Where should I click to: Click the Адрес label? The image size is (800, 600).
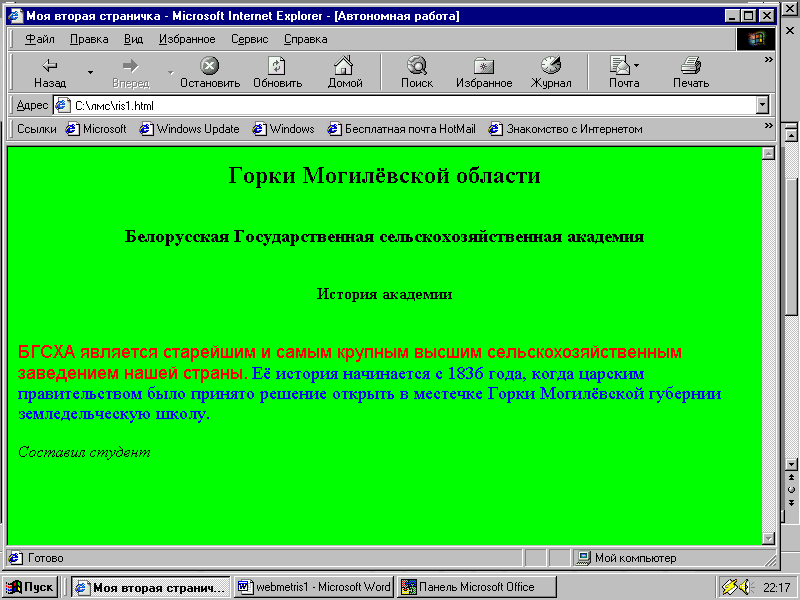[x=32, y=106]
